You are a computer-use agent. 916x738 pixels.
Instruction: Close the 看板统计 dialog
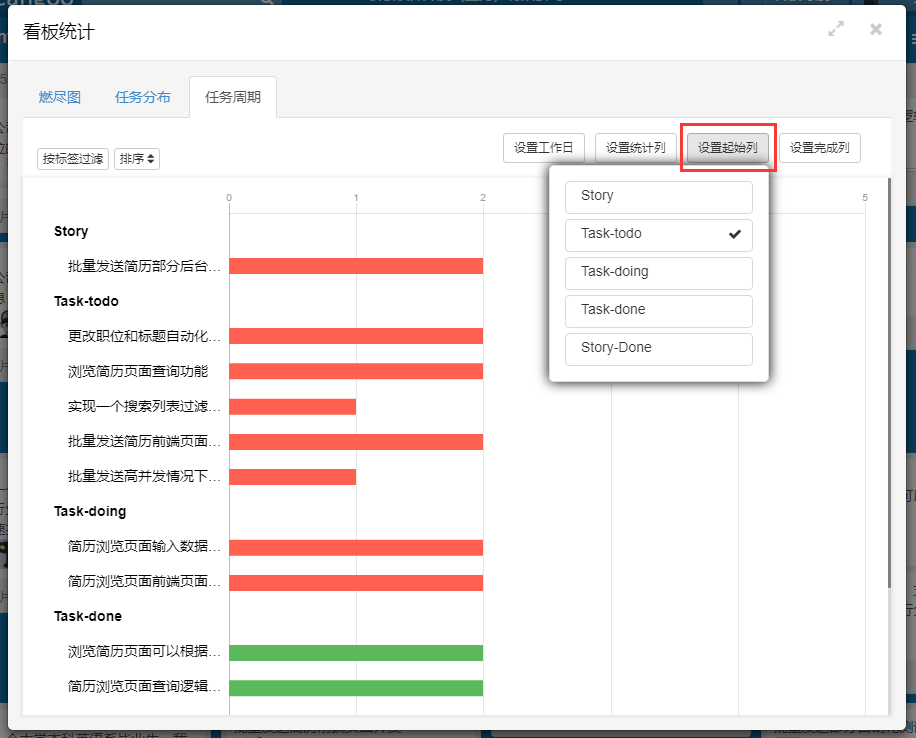coord(876,30)
